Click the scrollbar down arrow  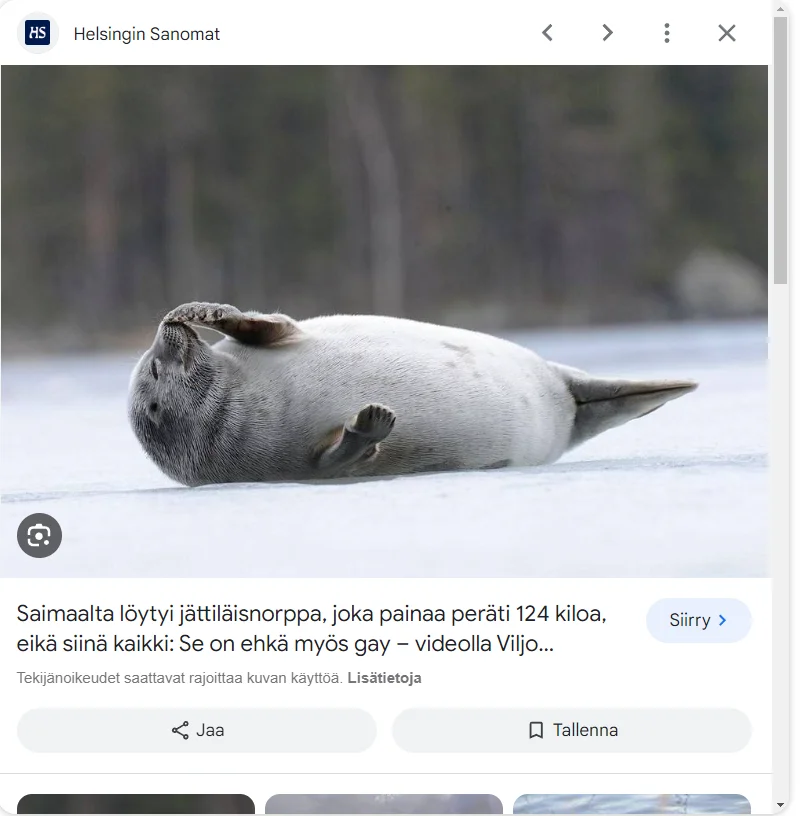click(x=781, y=805)
